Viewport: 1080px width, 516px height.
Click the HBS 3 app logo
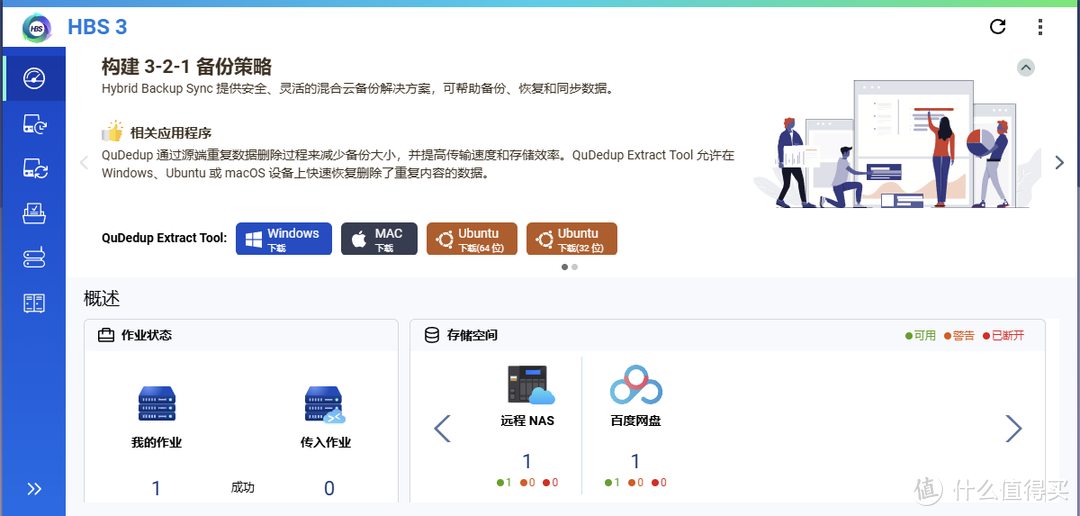pyautogui.click(x=37, y=28)
